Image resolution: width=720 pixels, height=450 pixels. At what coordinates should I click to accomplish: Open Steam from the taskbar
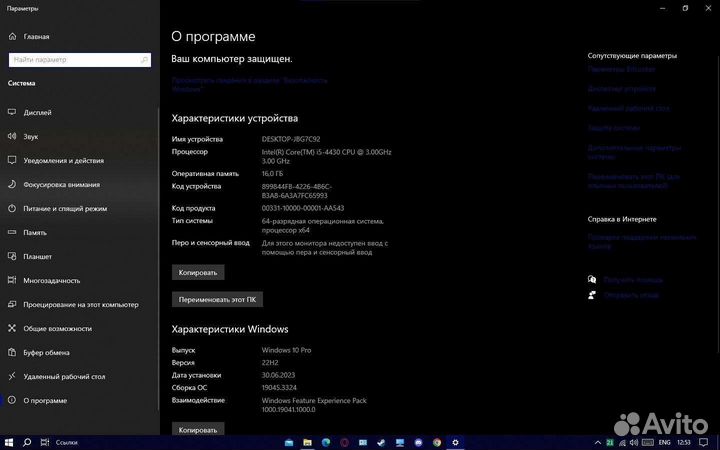[x=381, y=442]
